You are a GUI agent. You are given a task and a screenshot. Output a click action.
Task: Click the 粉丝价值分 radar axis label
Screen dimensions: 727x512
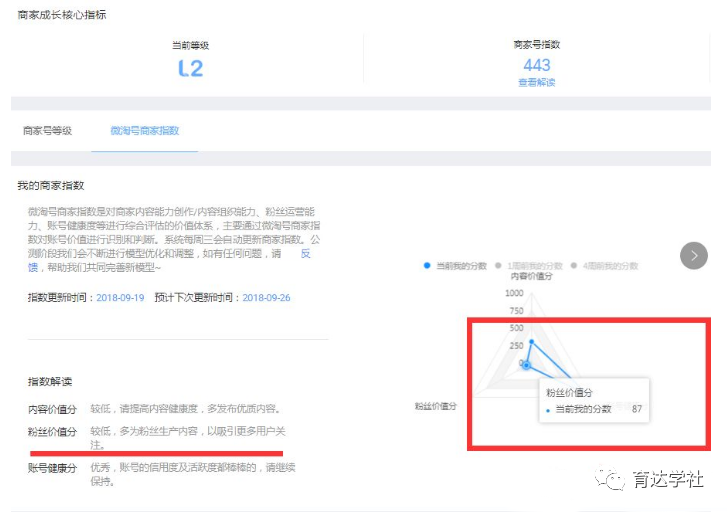pyautogui.click(x=436, y=406)
